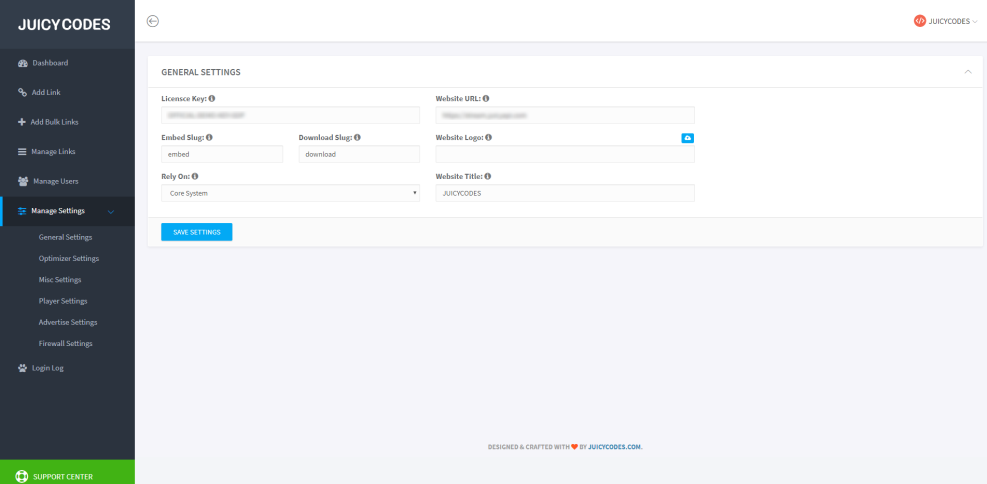Viewport: 987px width, 484px height.
Task: Click the Website Logo upload icon
Action: [687, 137]
